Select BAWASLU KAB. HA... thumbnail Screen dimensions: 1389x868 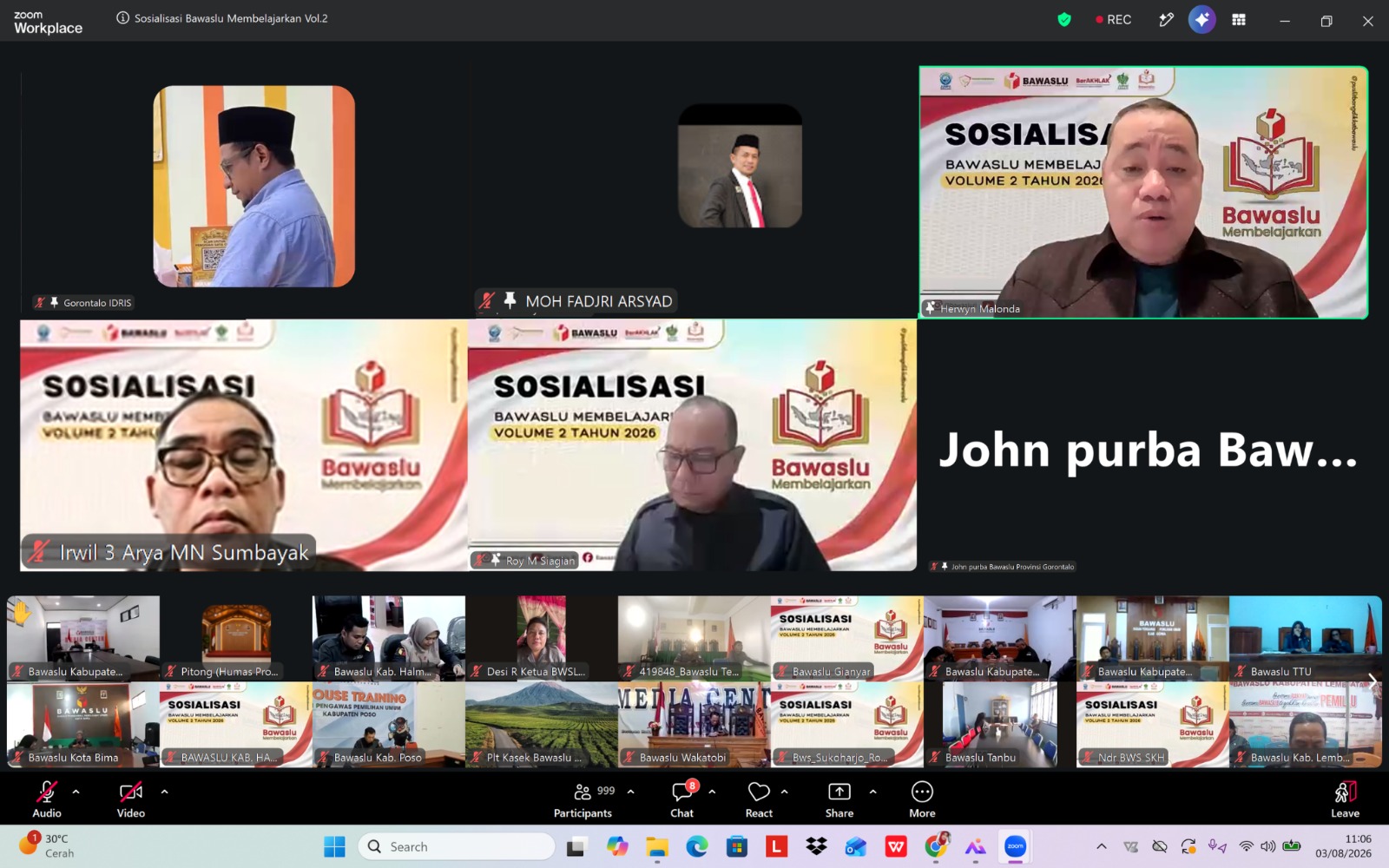tap(236, 724)
